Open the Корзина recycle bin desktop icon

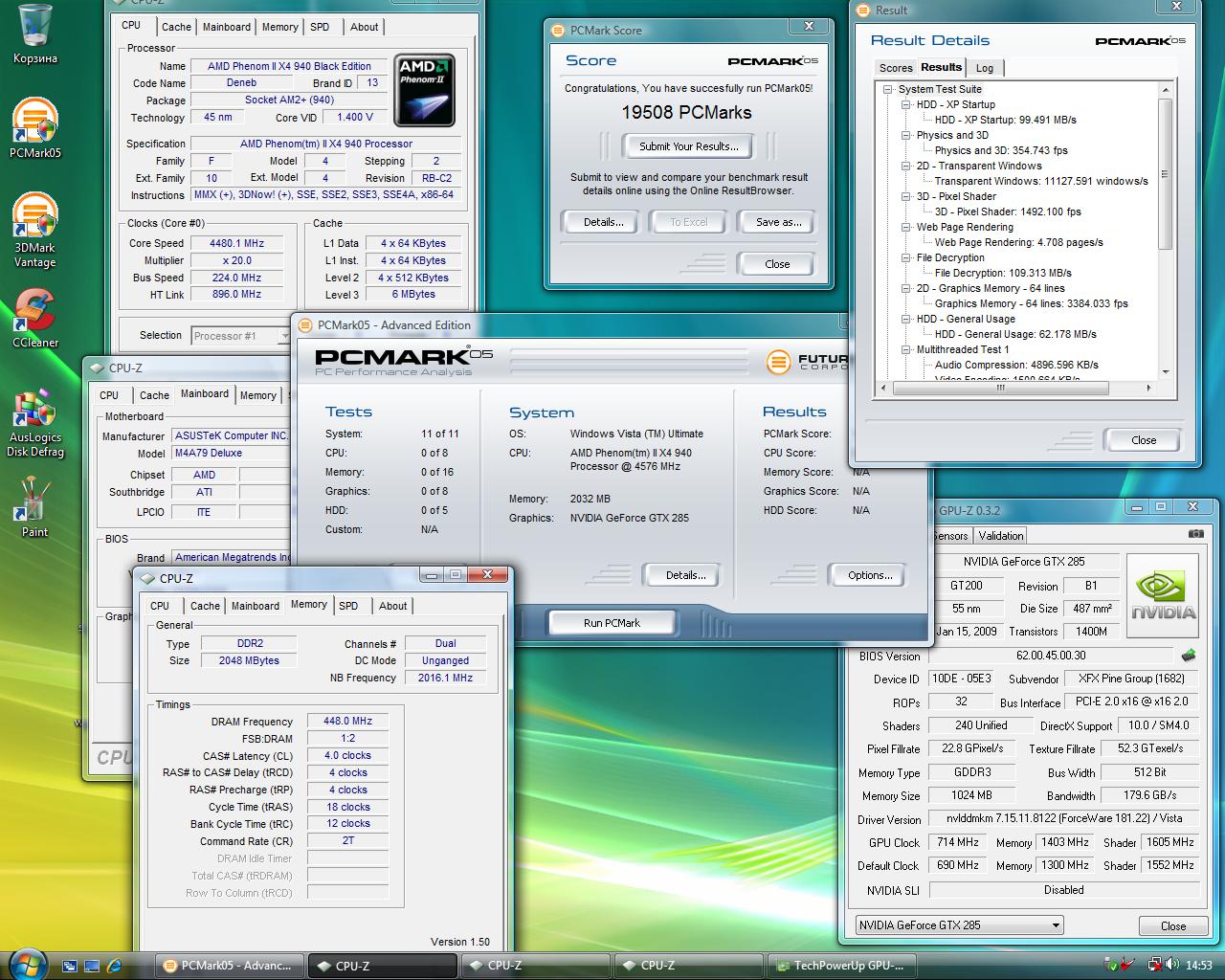click(34, 33)
